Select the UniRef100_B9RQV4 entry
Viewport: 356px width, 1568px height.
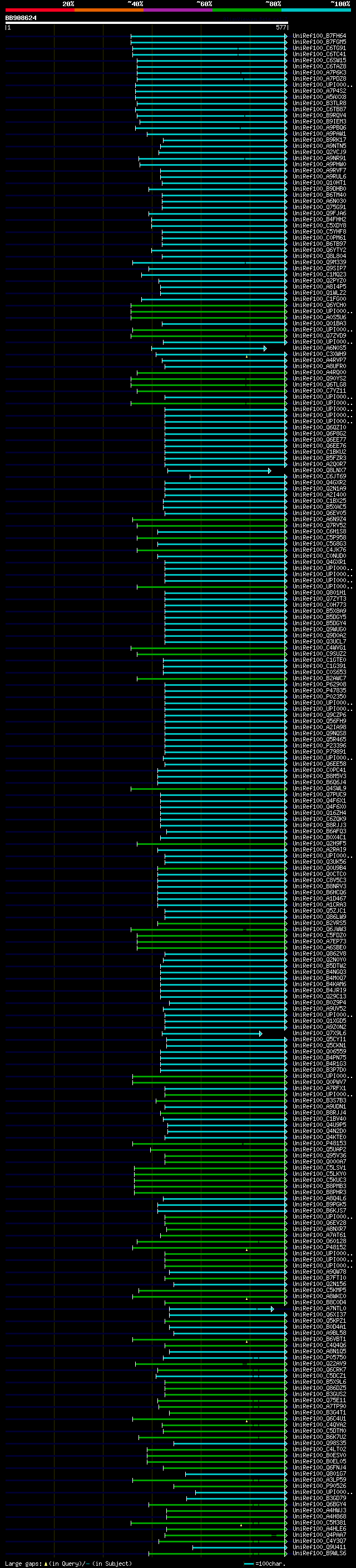pyautogui.click(x=319, y=116)
